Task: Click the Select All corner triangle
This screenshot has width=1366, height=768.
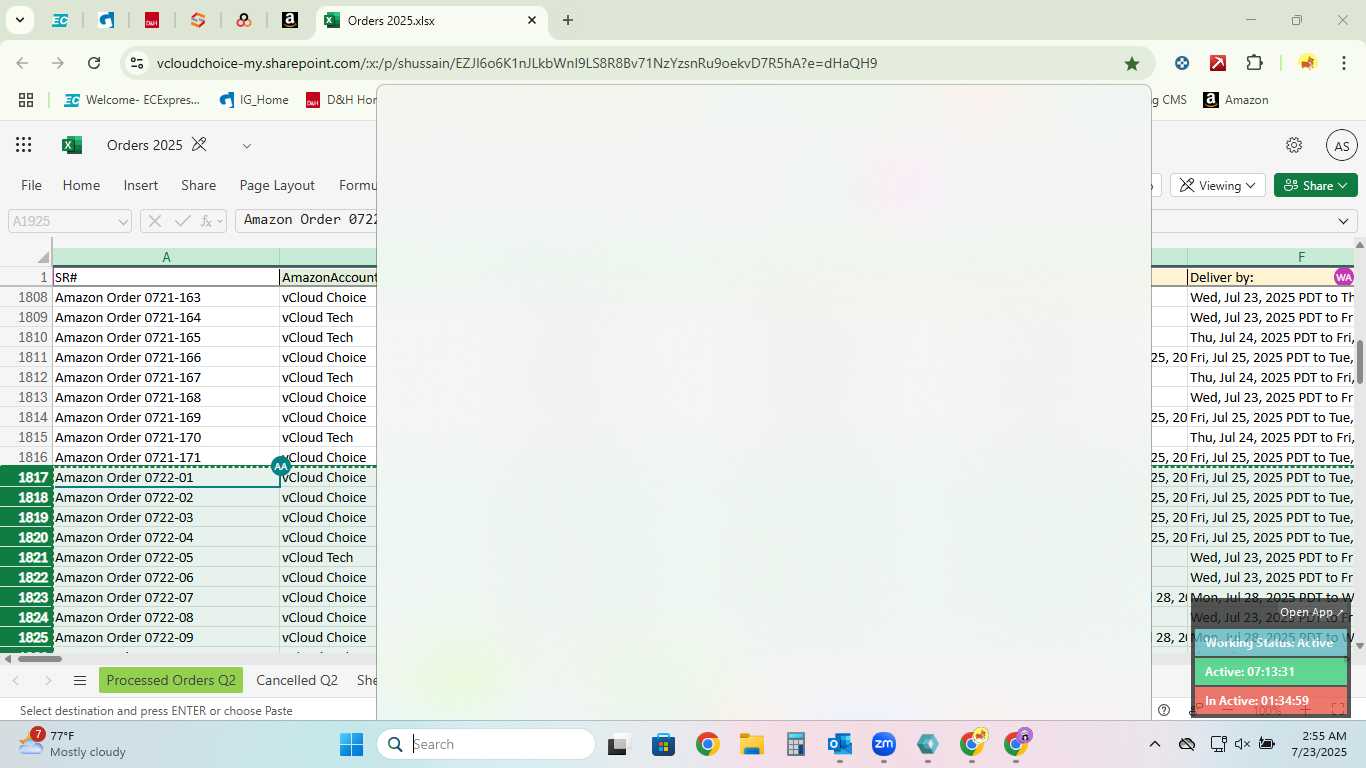Action: (x=43, y=258)
